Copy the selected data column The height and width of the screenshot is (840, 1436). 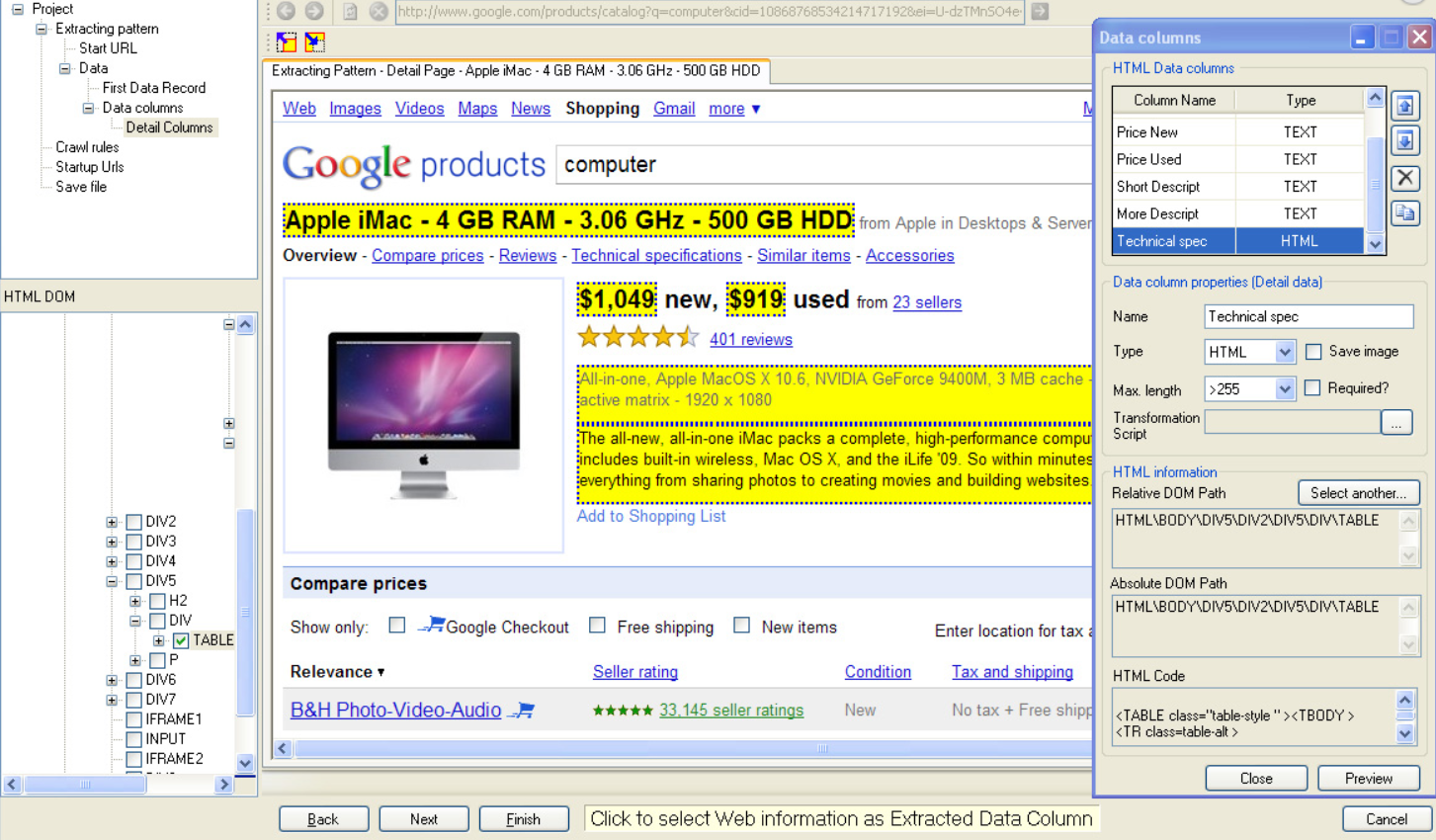coord(1405,212)
